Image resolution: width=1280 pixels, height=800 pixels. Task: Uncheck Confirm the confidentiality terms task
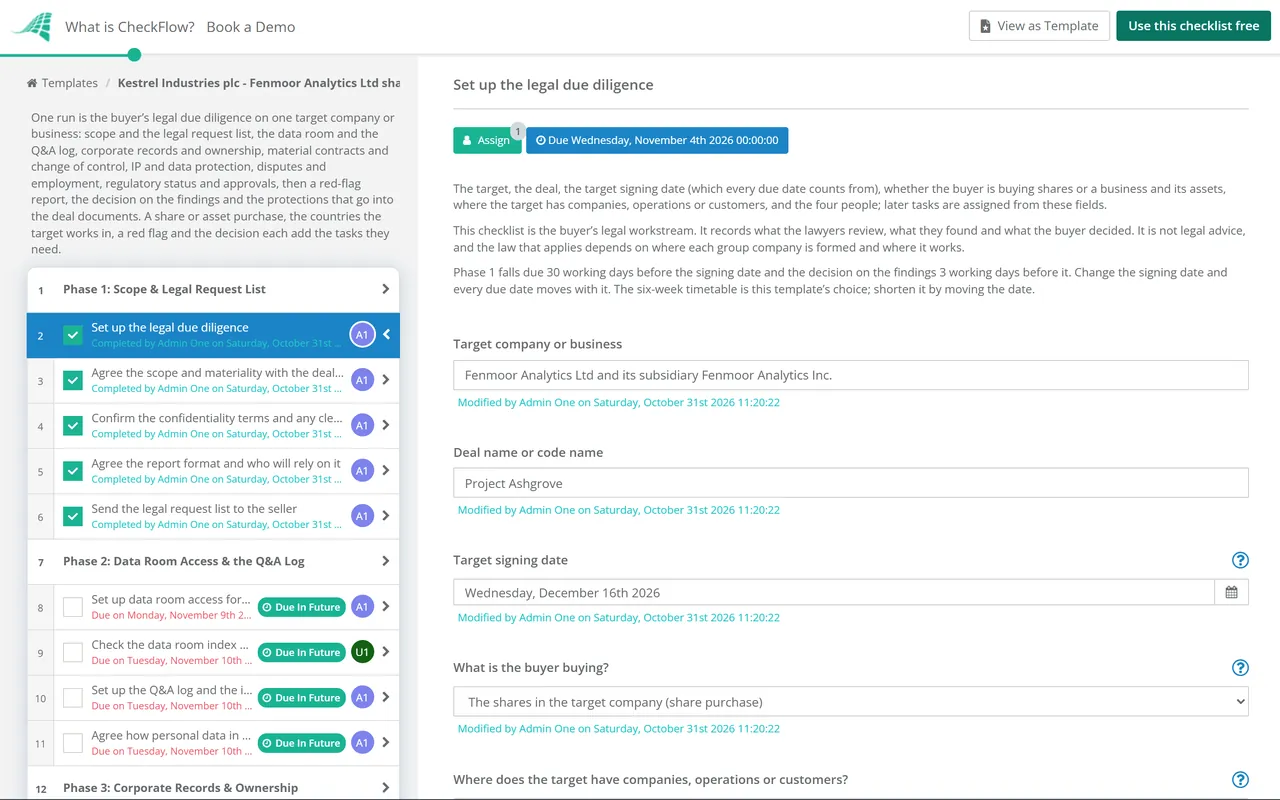73,426
